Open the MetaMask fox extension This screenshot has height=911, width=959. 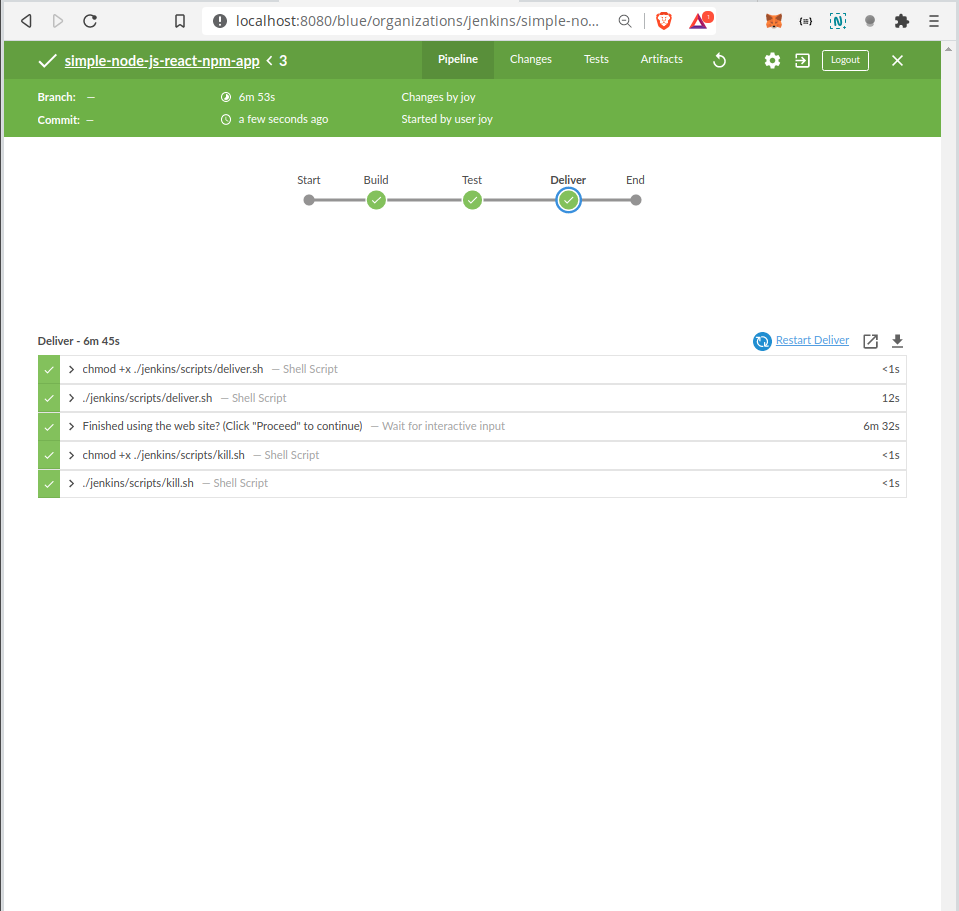click(x=774, y=21)
